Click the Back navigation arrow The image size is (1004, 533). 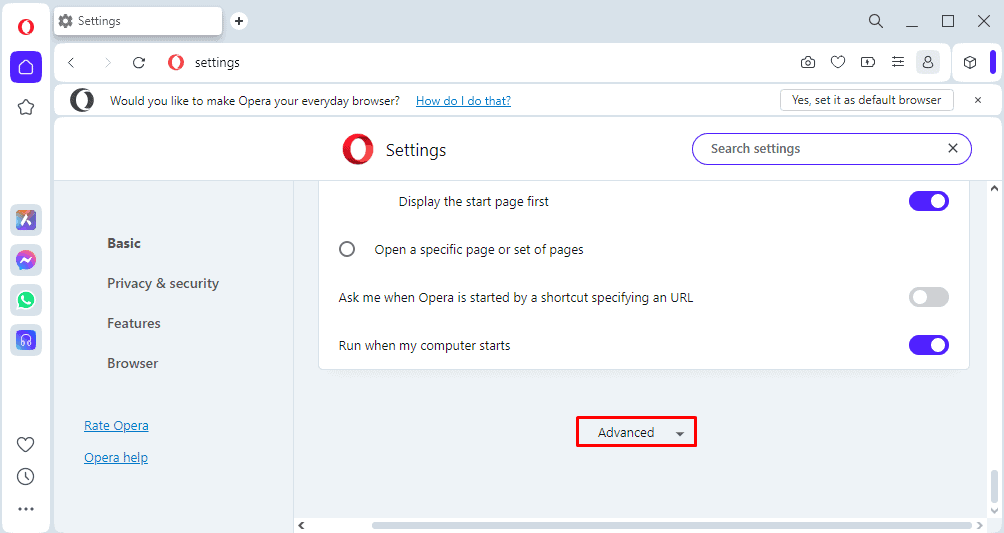click(72, 62)
